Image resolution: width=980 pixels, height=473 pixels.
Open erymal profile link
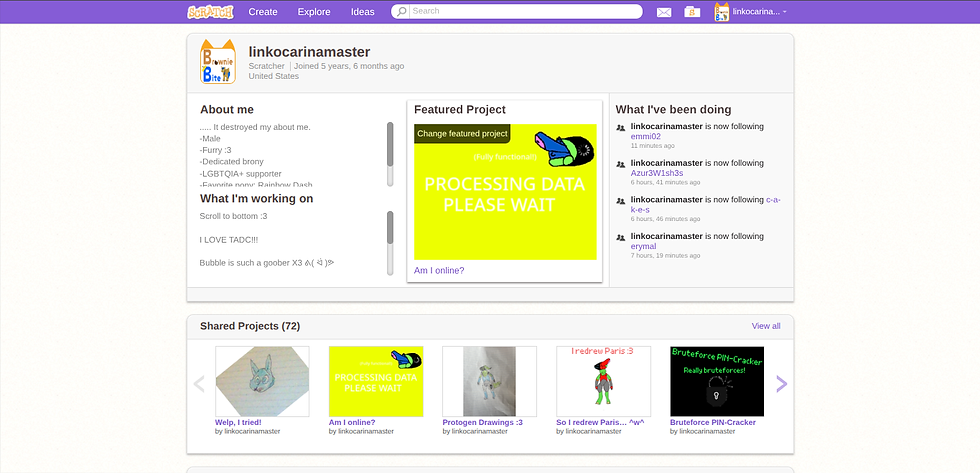point(644,246)
